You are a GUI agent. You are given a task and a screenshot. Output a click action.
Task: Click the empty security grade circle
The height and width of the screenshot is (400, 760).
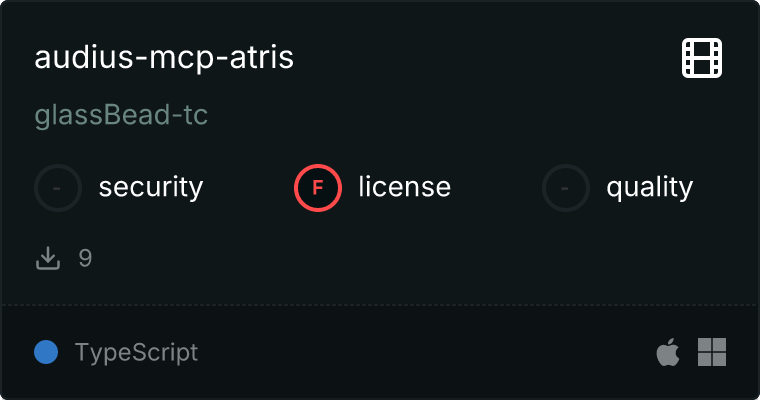tap(58, 187)
